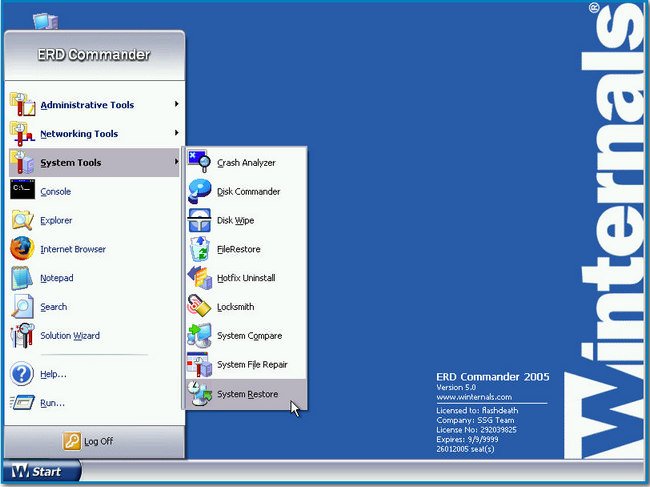
Task: Click the Crash Analyzer icon
Action: [199, 162]
